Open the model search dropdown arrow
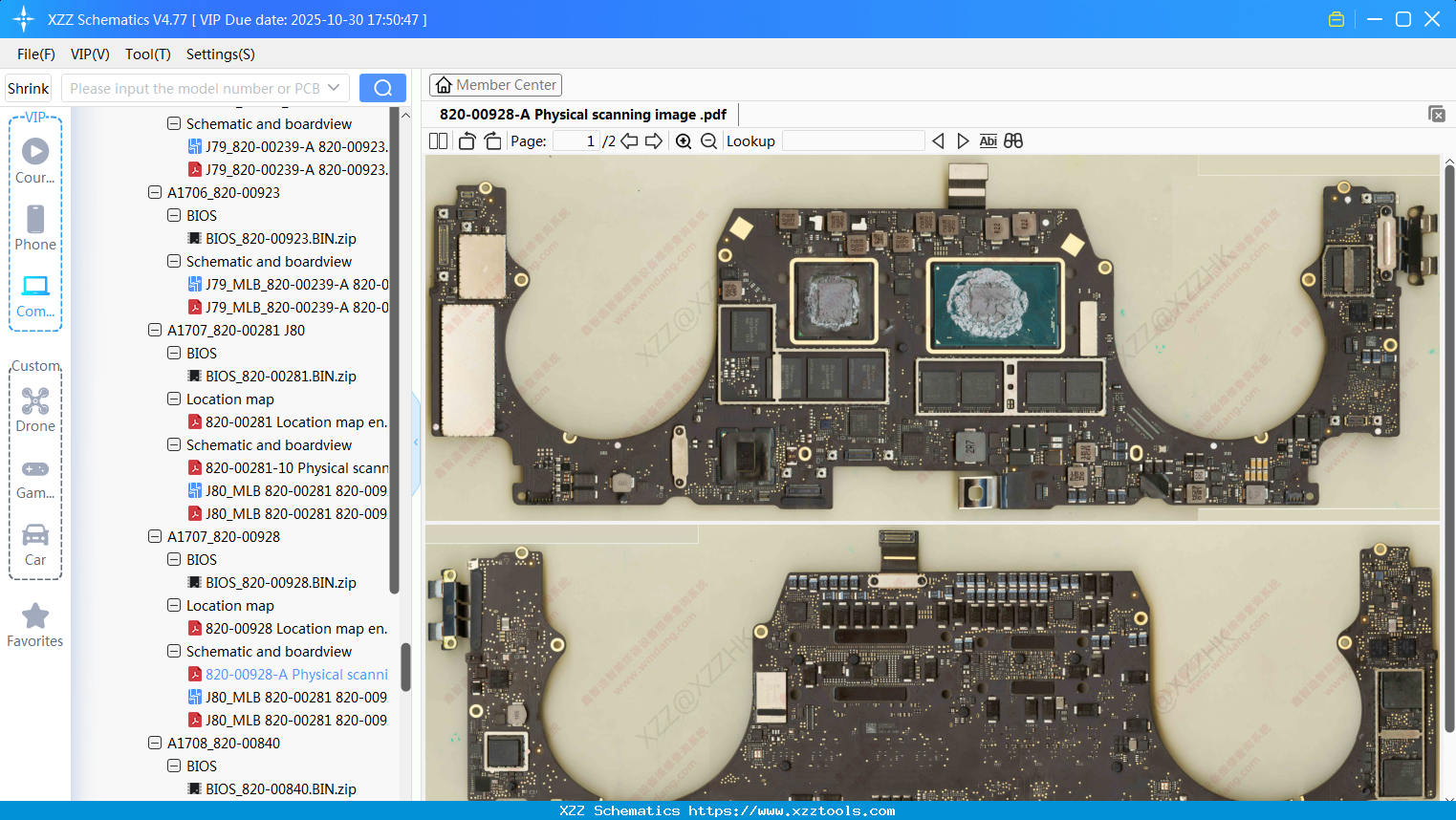 pyautogui.click(x=334, y=88)
